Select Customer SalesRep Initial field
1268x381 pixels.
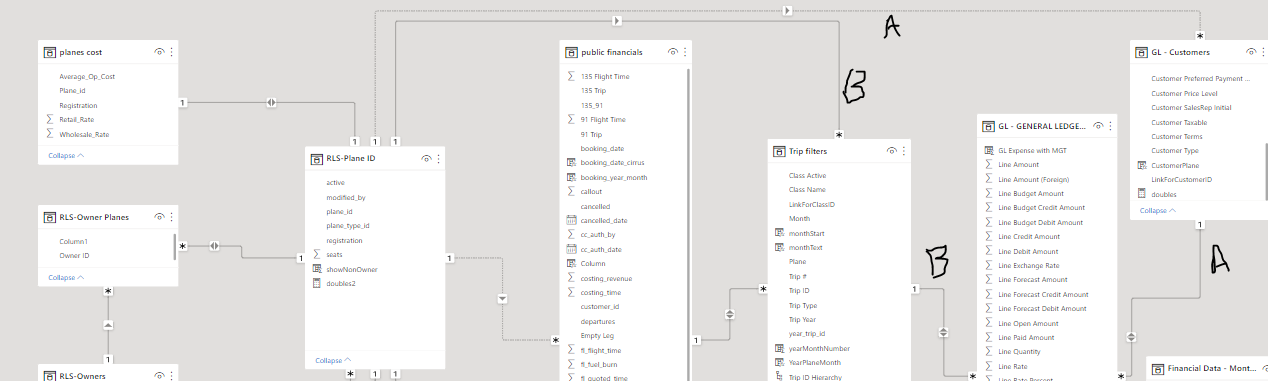tap(1191, 107)
